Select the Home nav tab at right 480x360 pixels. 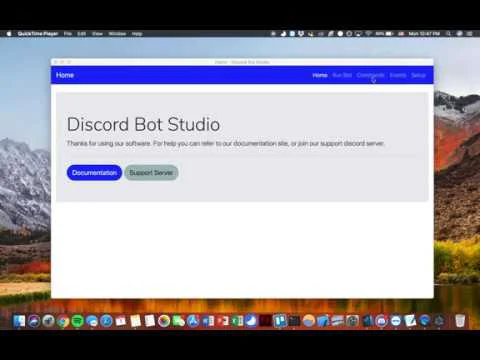(x=320, y=75)
